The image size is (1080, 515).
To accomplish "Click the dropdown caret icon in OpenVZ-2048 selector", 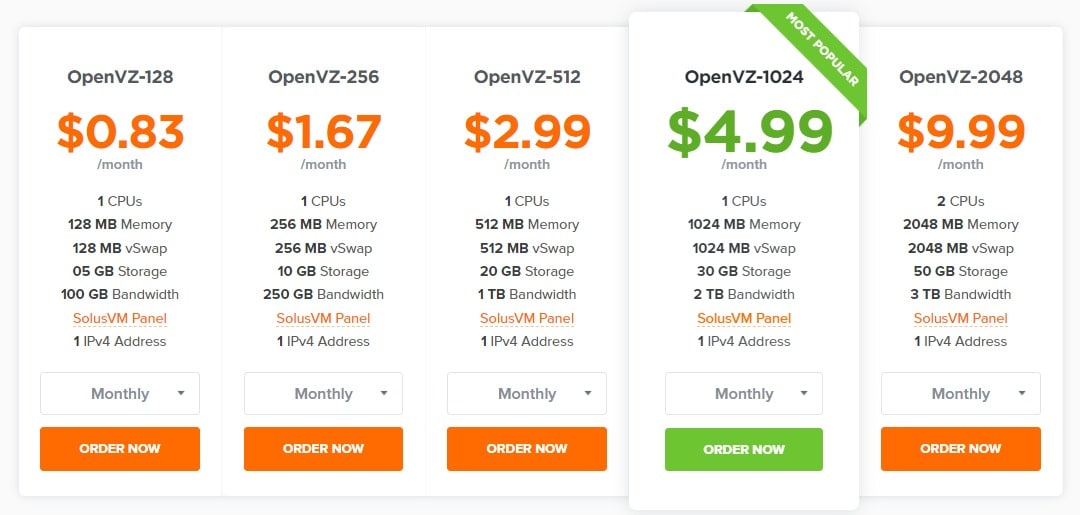I will point(1022,393).
